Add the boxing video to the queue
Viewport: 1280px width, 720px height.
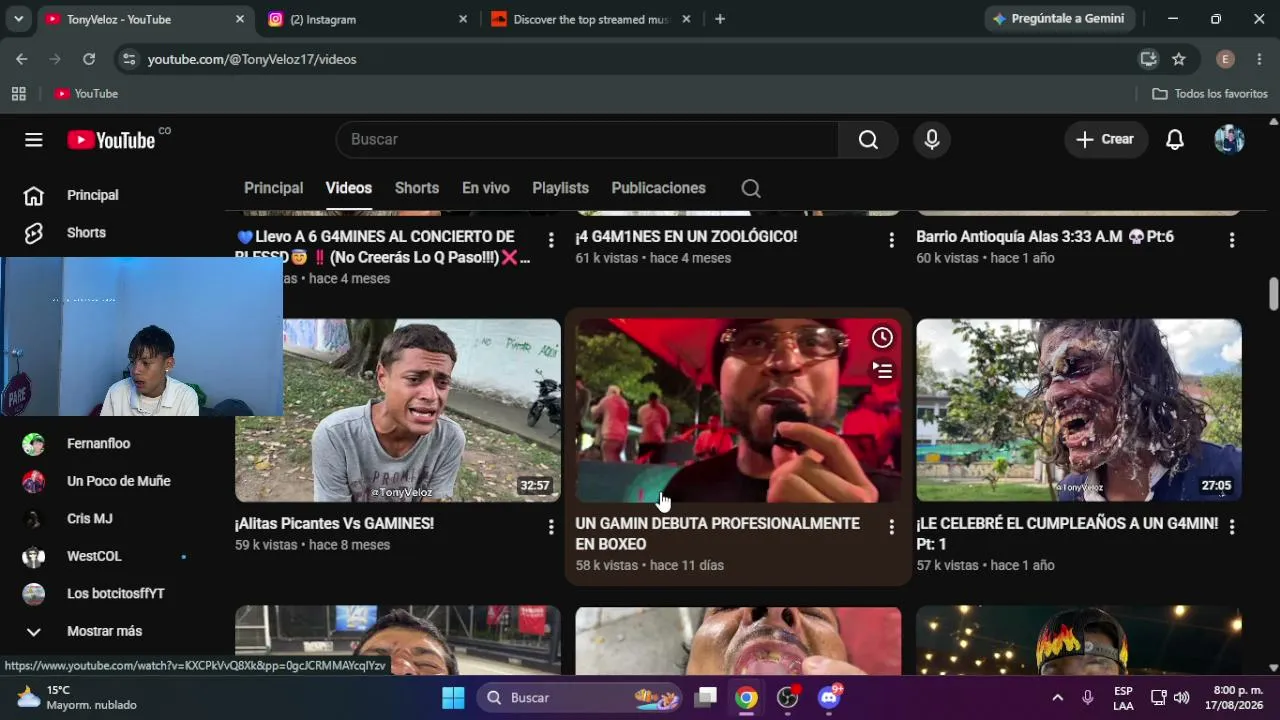(882, 371)
